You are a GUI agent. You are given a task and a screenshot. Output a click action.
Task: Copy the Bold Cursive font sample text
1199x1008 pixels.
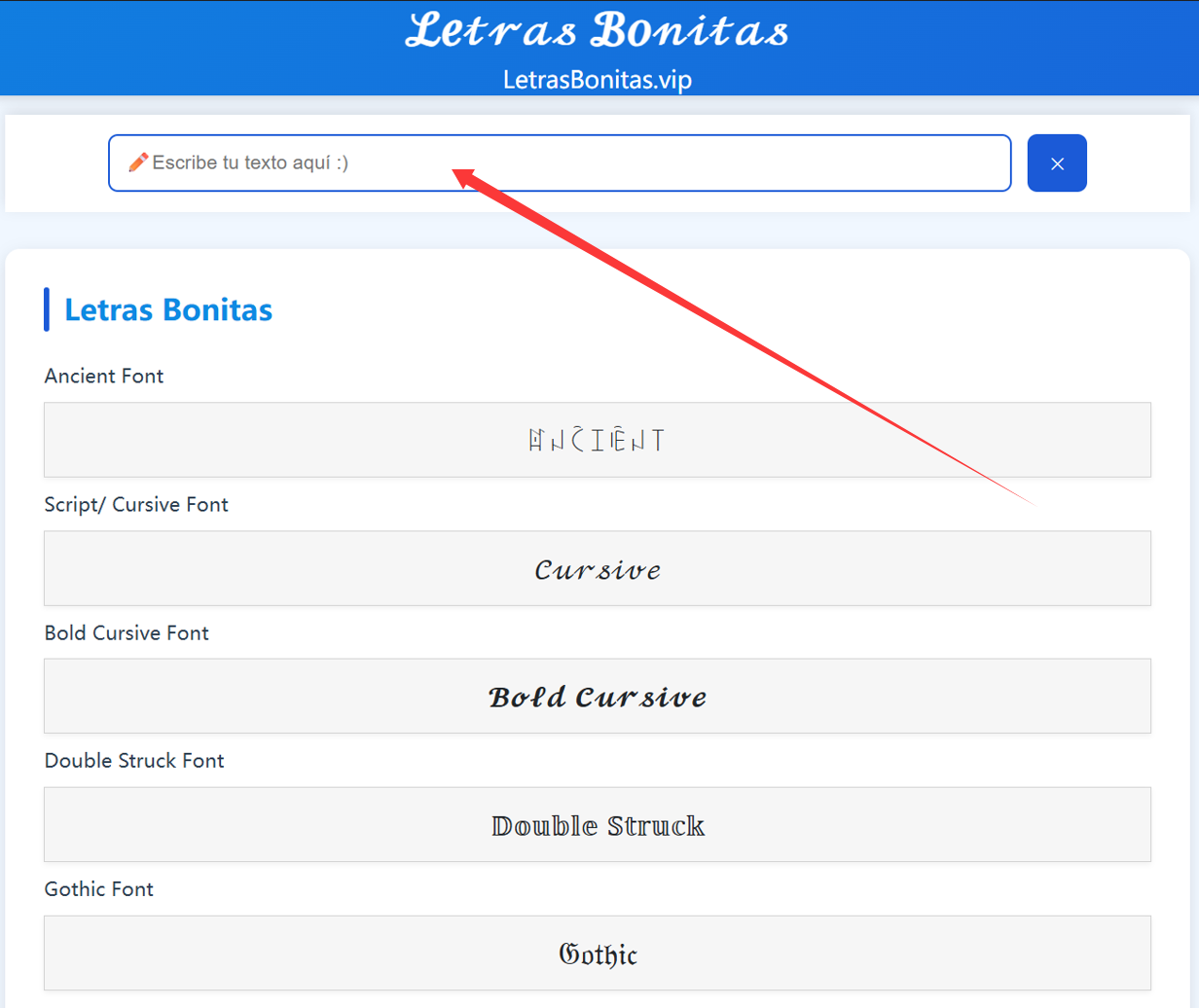(x=597, y=698)
